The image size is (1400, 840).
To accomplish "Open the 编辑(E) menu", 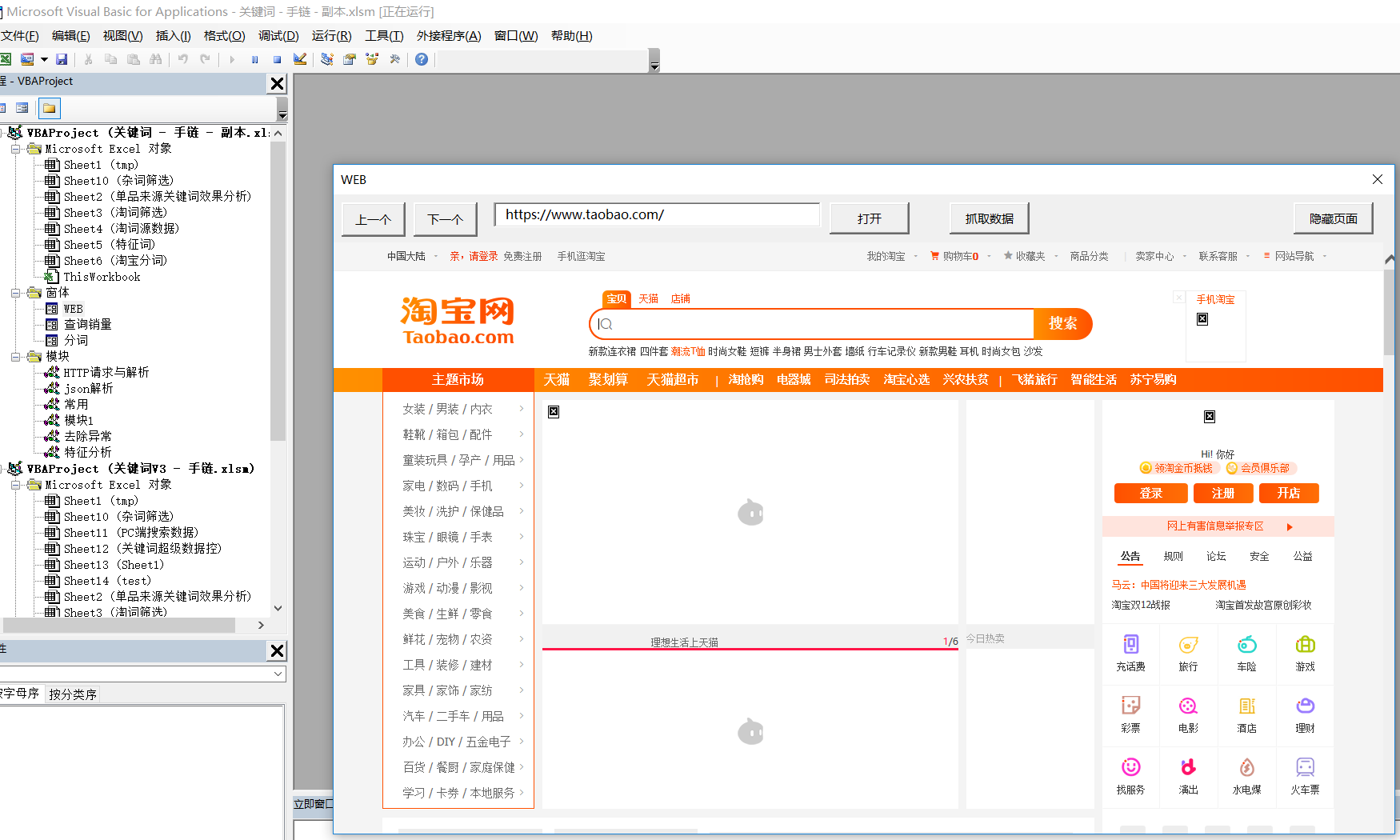I will 70,36.
